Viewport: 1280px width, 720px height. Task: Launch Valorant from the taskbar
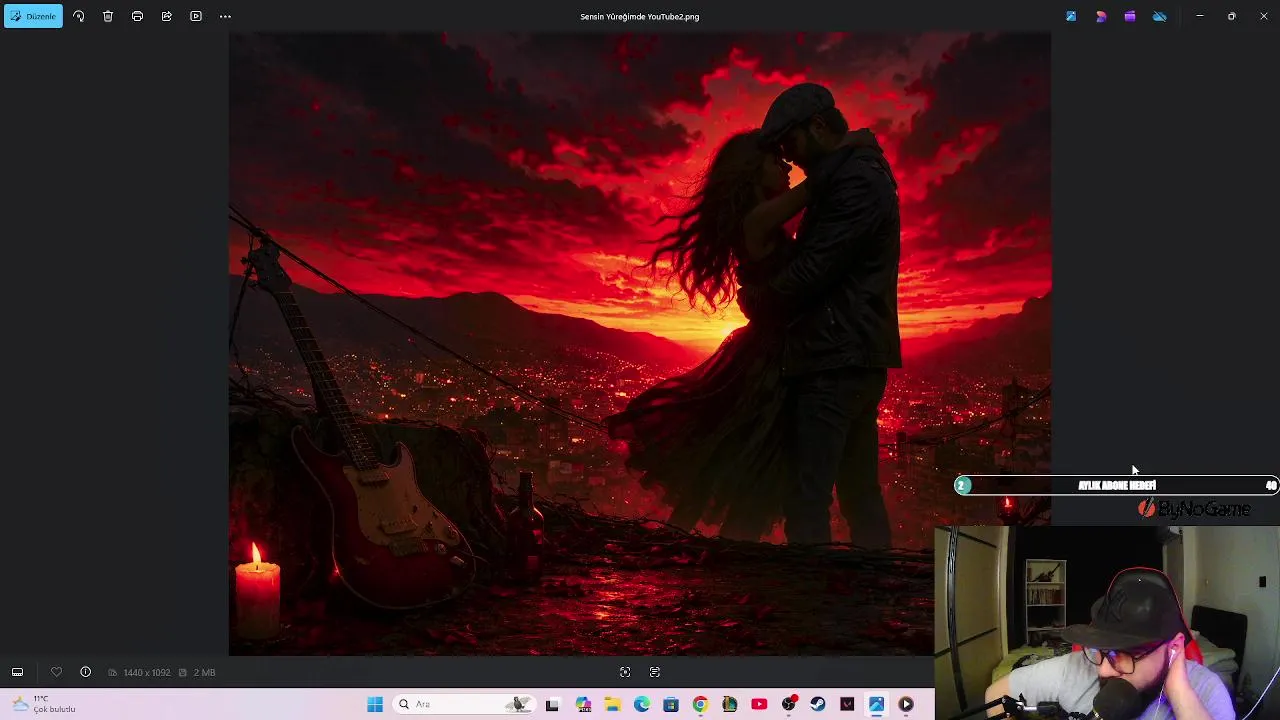[x=847, y=704]
